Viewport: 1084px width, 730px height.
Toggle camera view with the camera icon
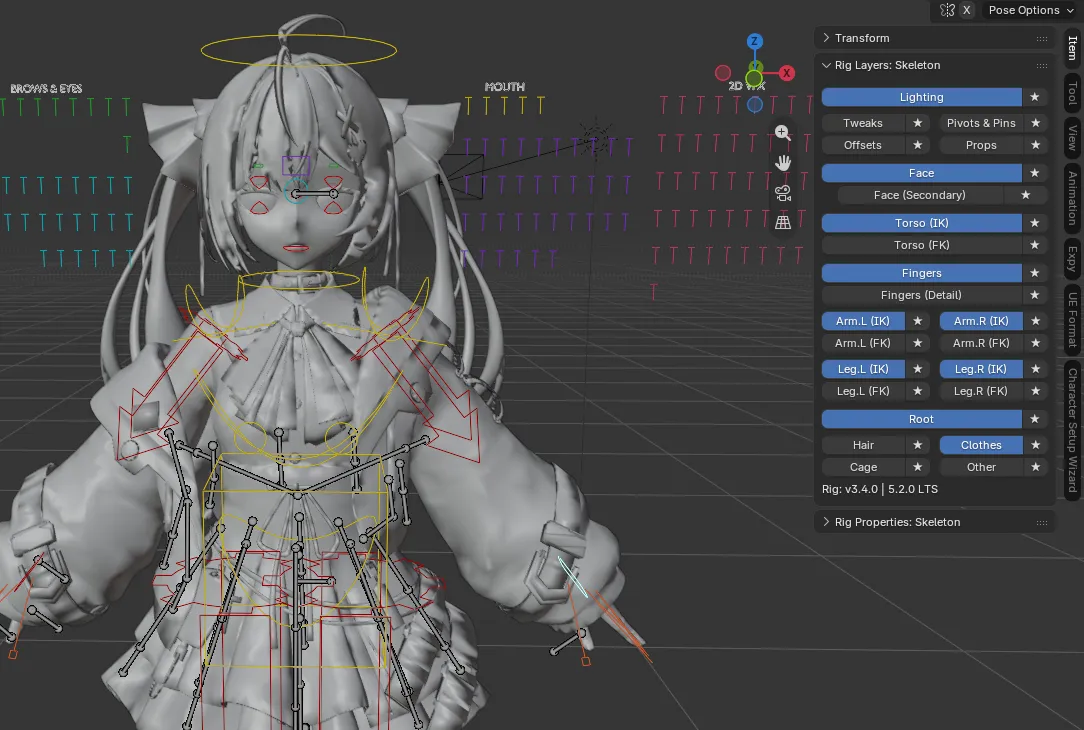click(783, 194)
